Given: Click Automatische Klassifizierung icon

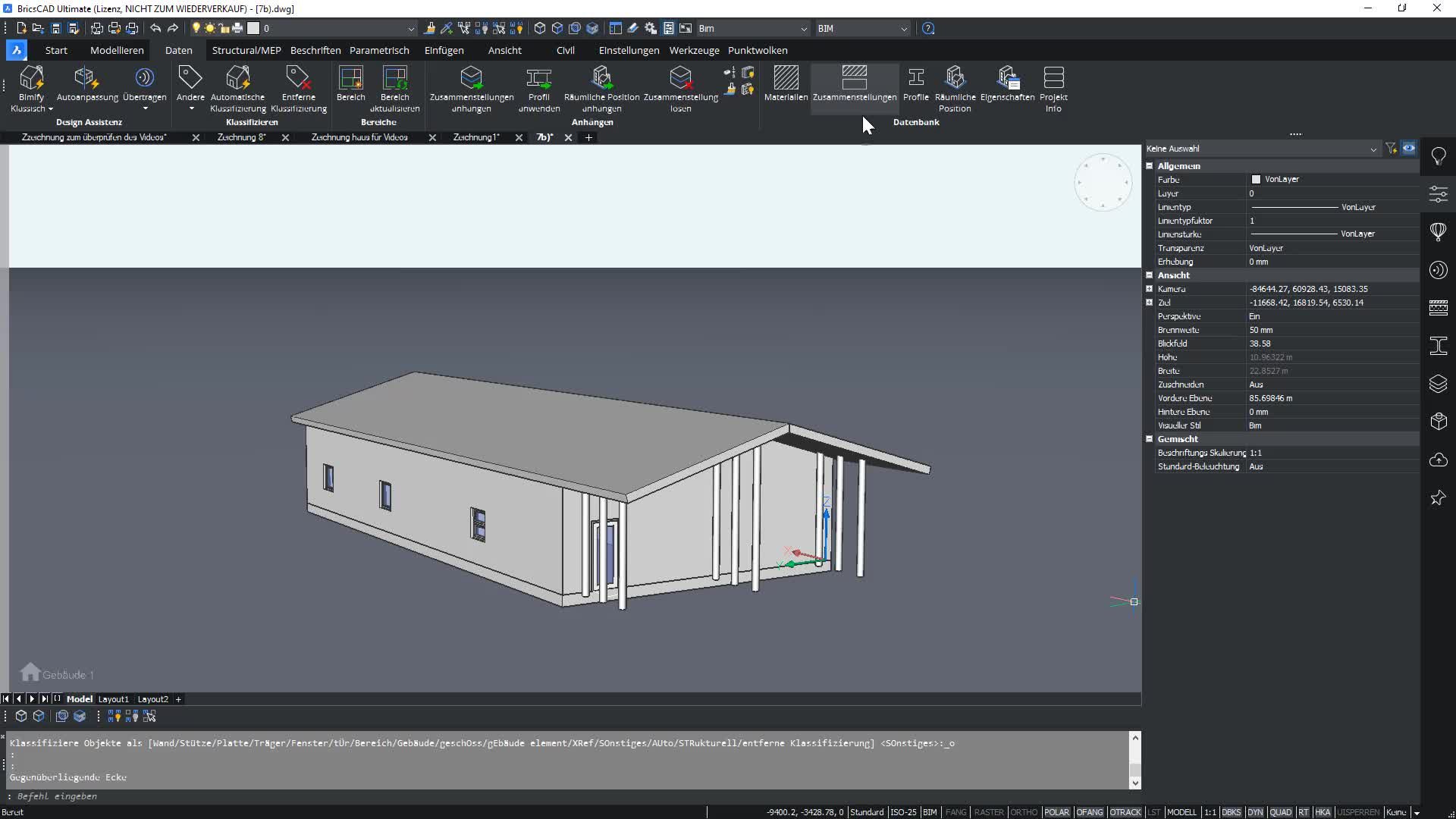Looking at the screenshot, I should click(237, 89).
